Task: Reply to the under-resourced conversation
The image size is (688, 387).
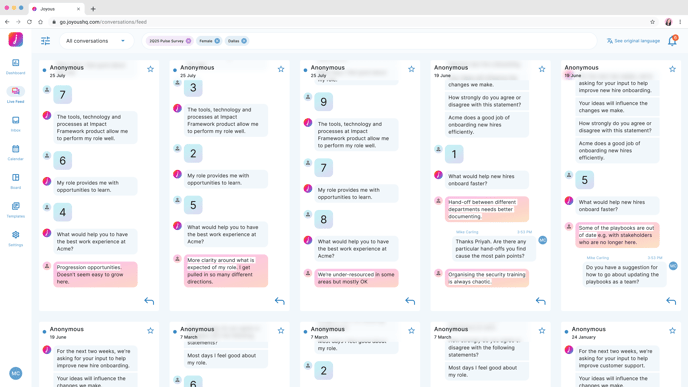Action: click(410, 301)
